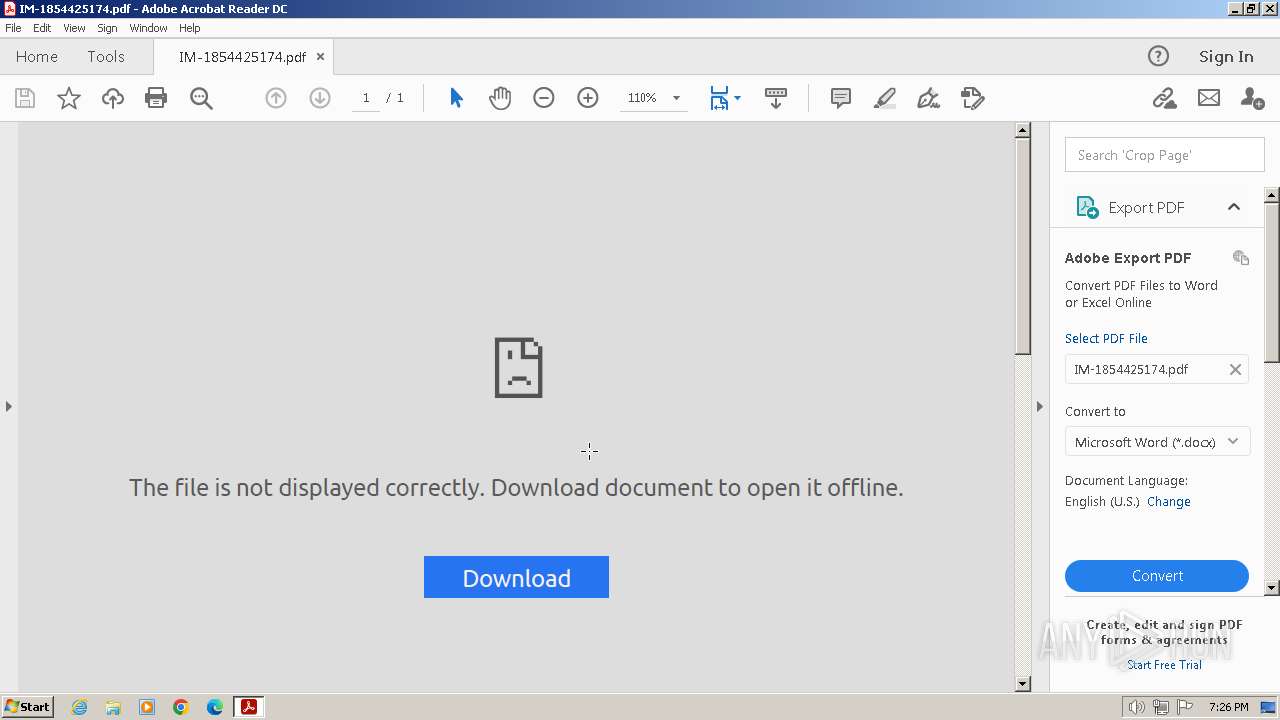Click the More Tools stamp icon
The height and width of the screenshot is (720, 1280).
tap(973, 98)
